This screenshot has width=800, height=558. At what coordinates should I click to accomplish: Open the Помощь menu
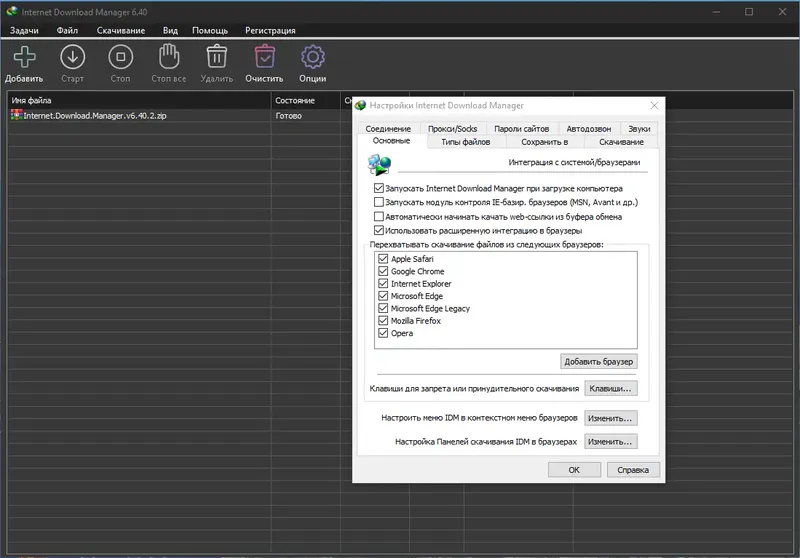click(210, 31)
